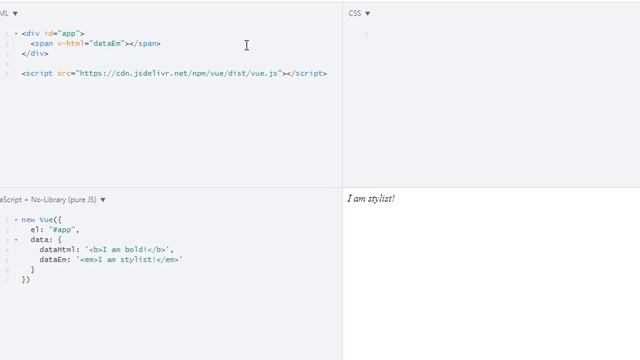This screenshot has height=360, width=640.
Task: Collapse the div id="app" fold arrow
Action: tap(16, 33)
